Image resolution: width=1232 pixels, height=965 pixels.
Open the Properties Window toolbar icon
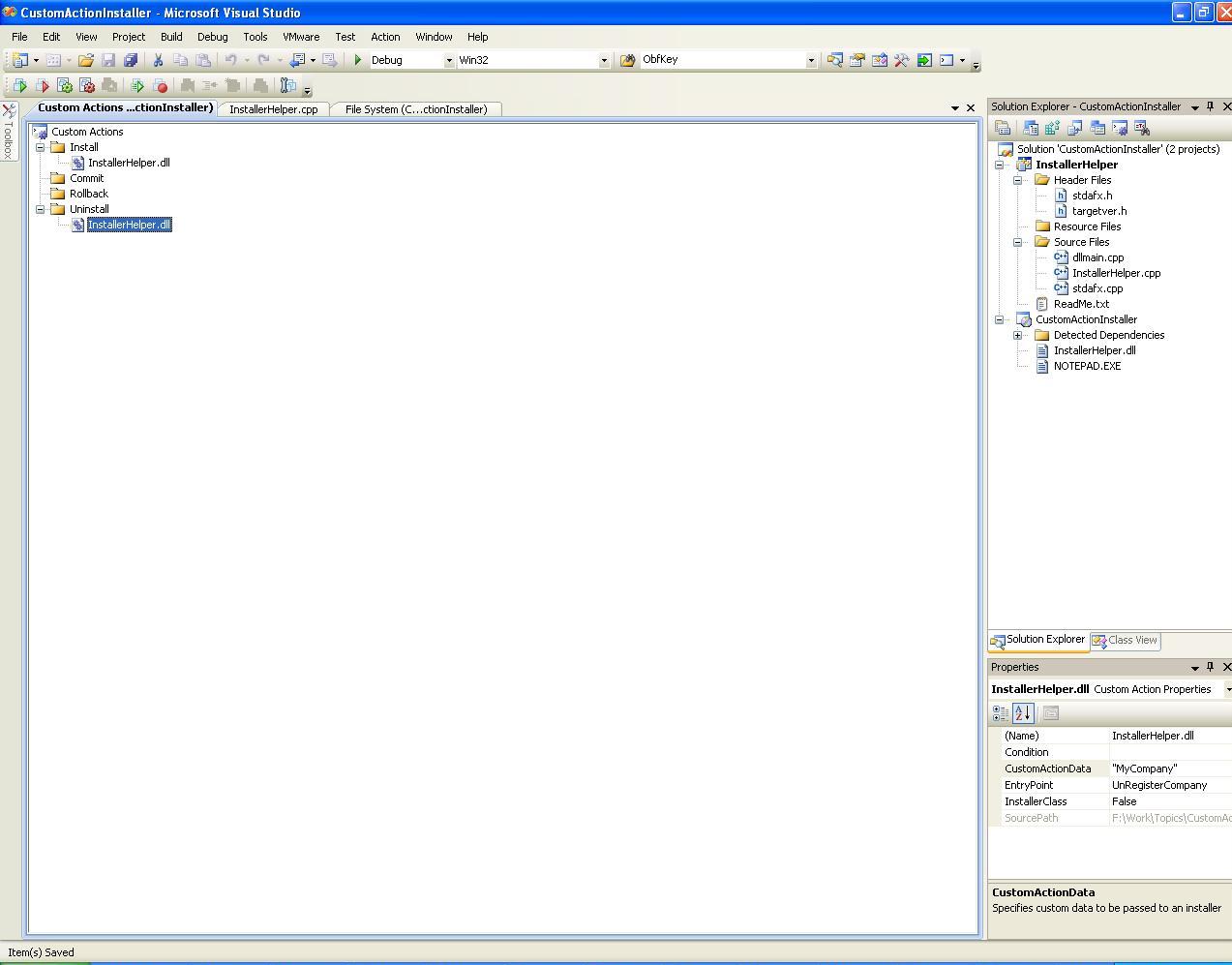[857, 60]
